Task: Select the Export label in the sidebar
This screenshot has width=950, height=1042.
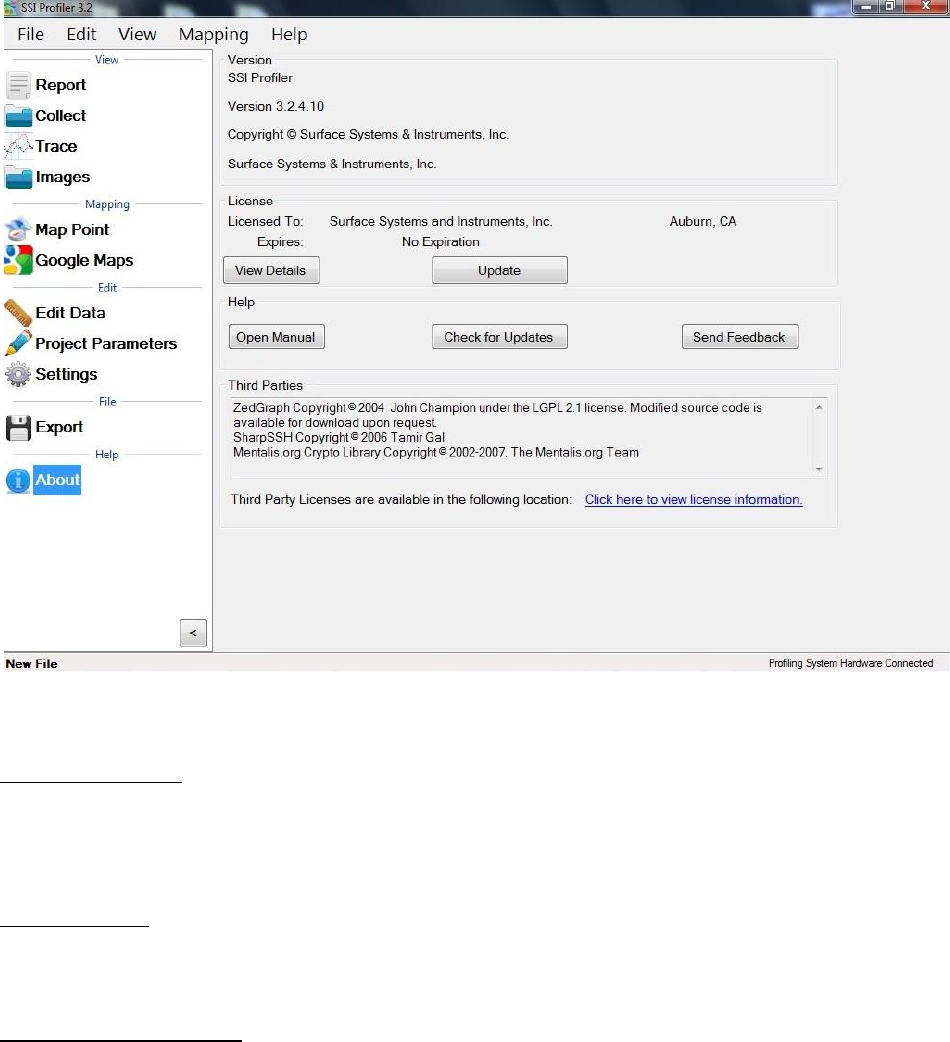Action: pyautogui.click(x=59, y=427)
